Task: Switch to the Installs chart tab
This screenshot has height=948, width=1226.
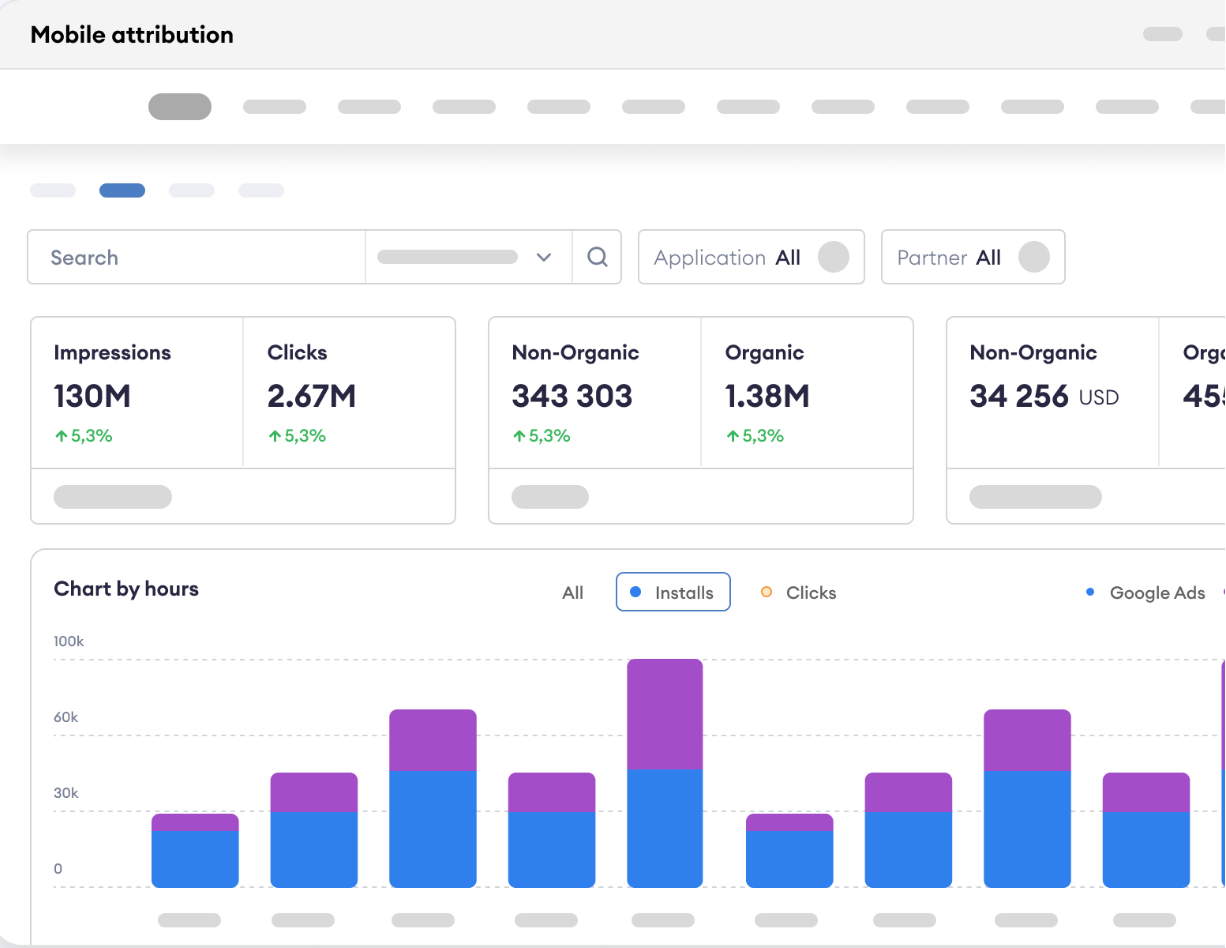Action: [673, 592]
